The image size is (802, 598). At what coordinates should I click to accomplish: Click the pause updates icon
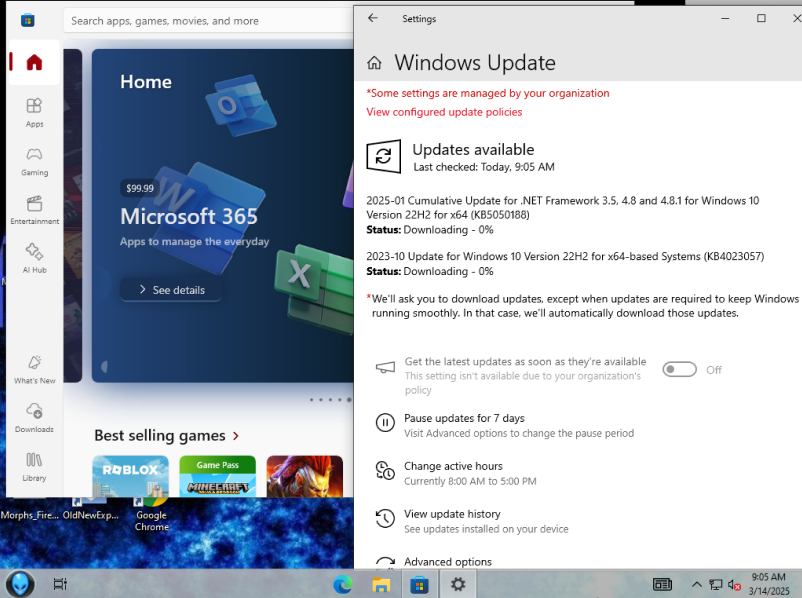tap(385, 423)
